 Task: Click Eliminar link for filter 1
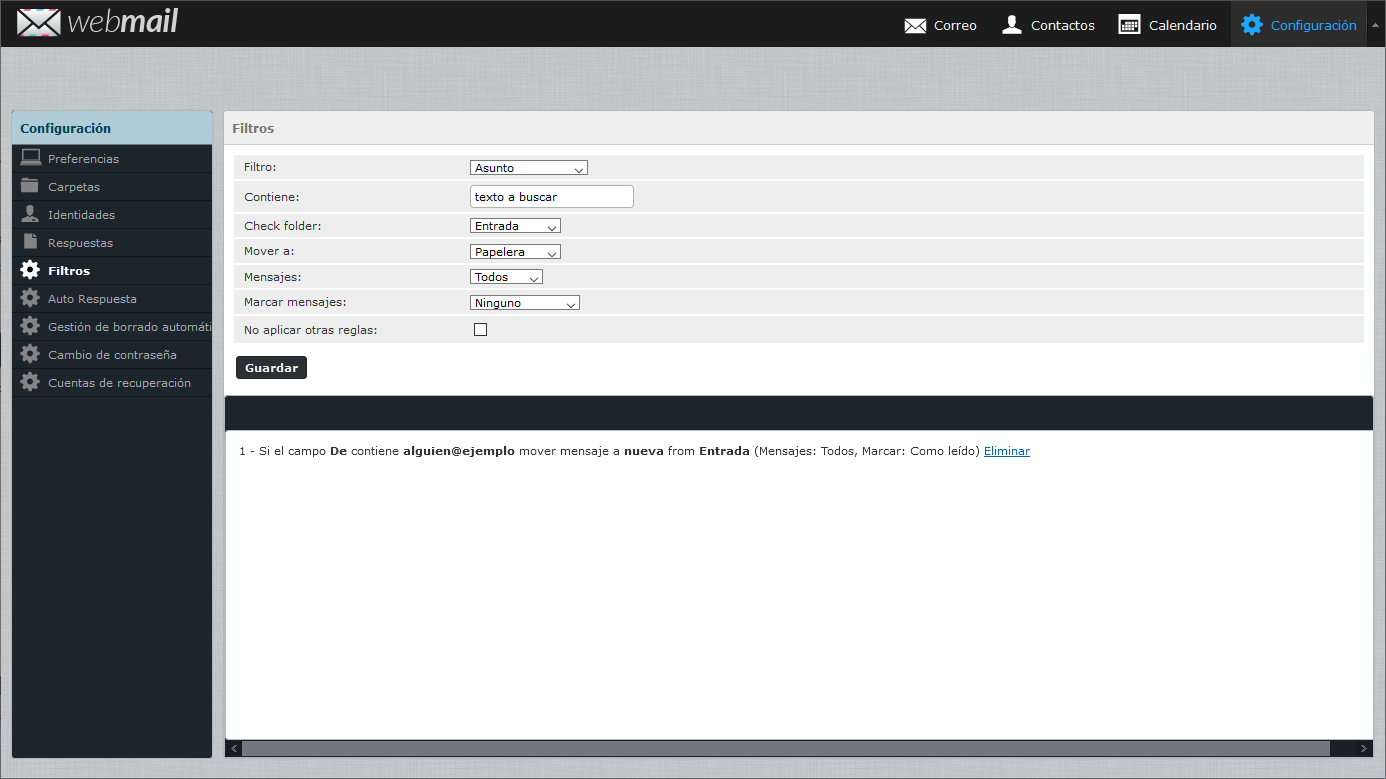[x=1007, y=451]
